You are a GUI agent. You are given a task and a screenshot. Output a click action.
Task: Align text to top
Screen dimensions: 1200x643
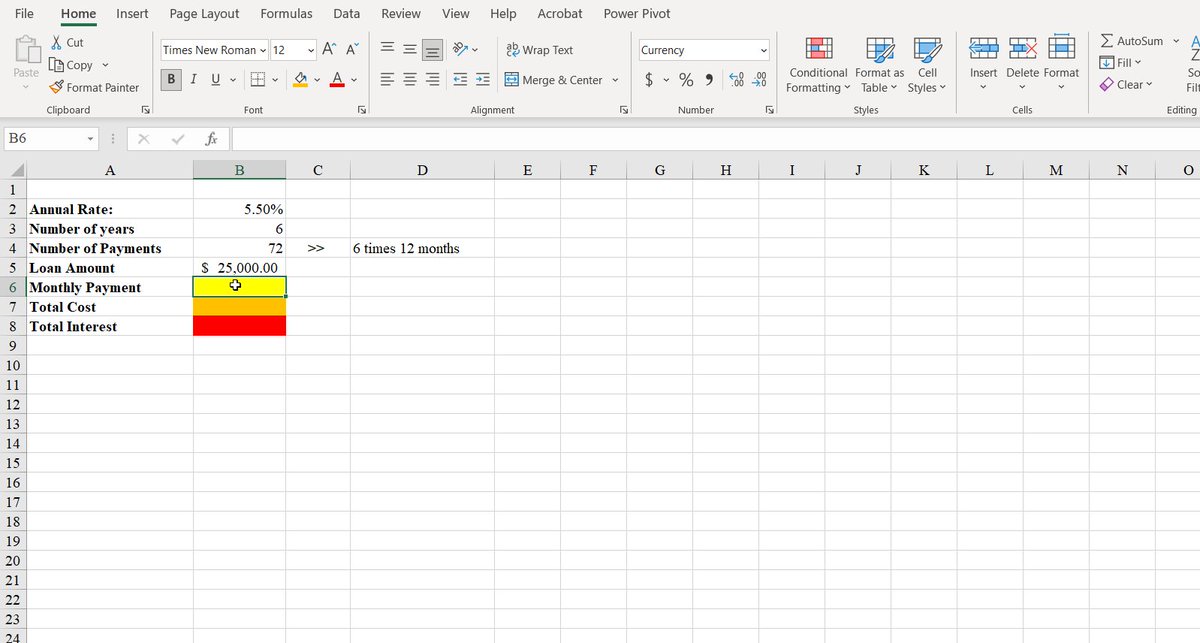(386, 50)
